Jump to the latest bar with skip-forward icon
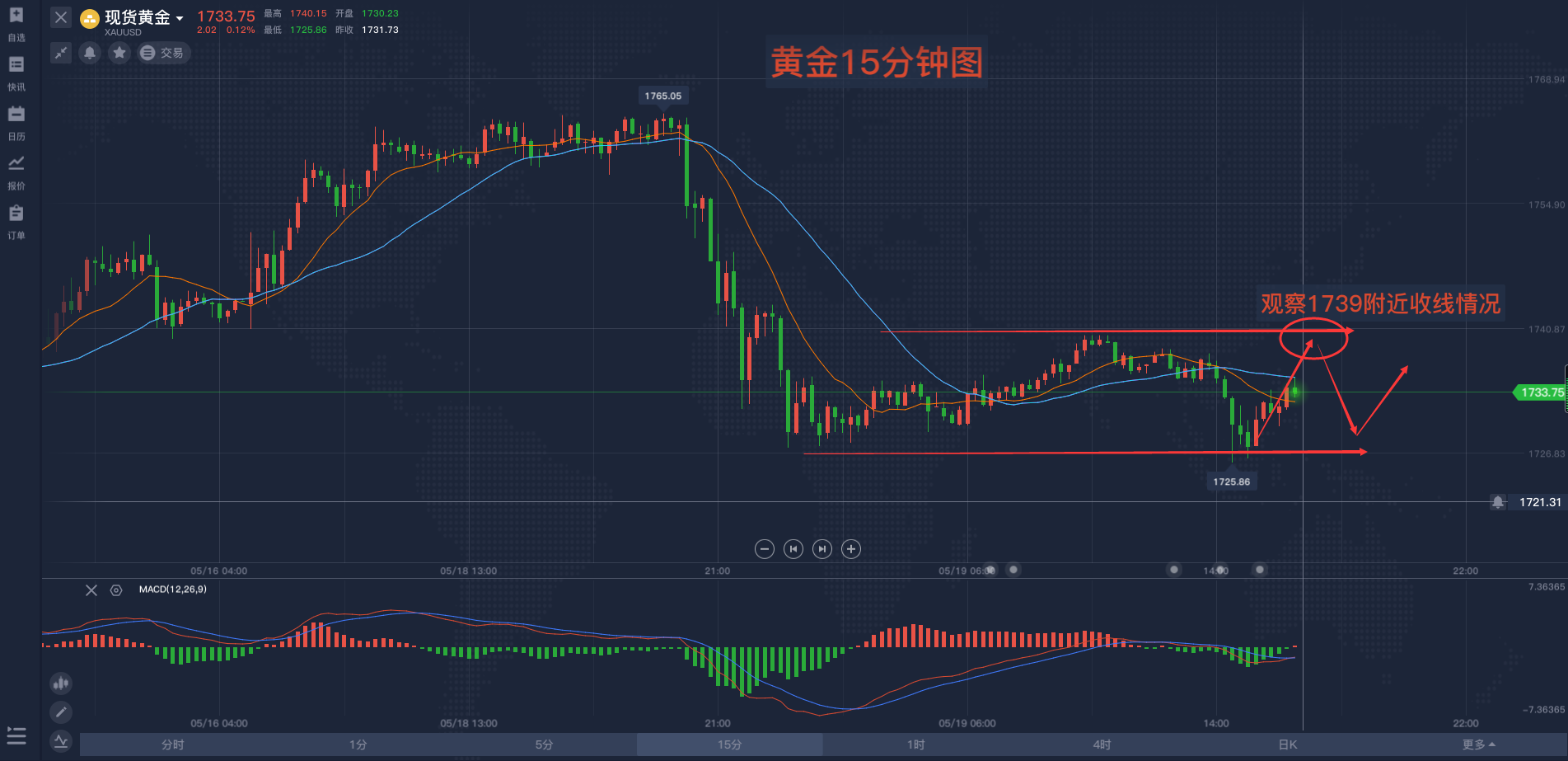This screenshot has height=761, width=1568. point(822,549)
